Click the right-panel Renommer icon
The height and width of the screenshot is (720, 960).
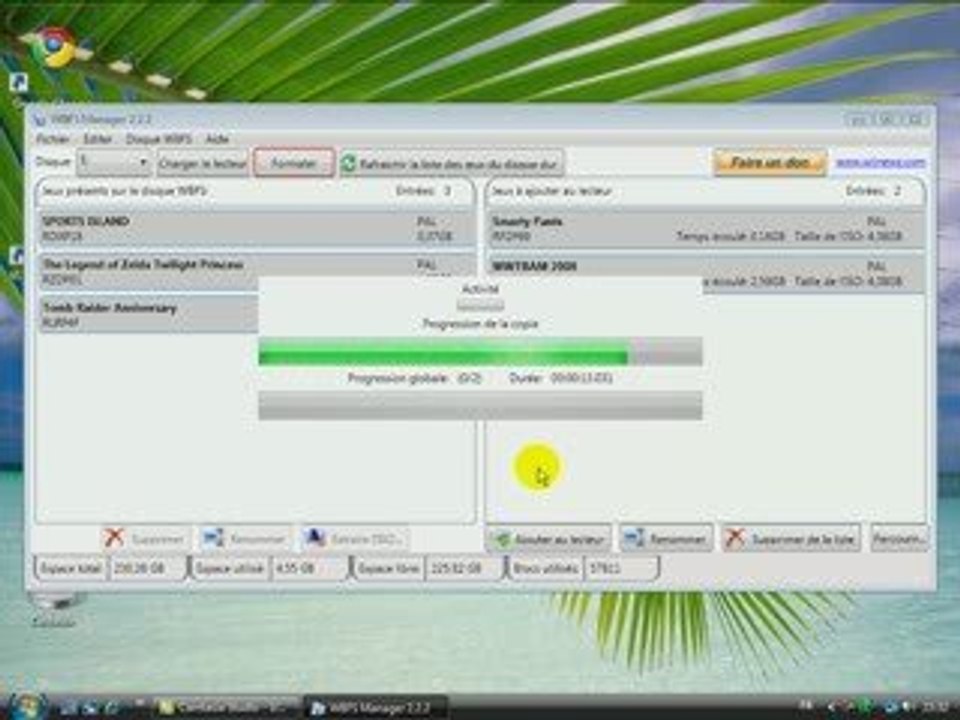(634, 539)
